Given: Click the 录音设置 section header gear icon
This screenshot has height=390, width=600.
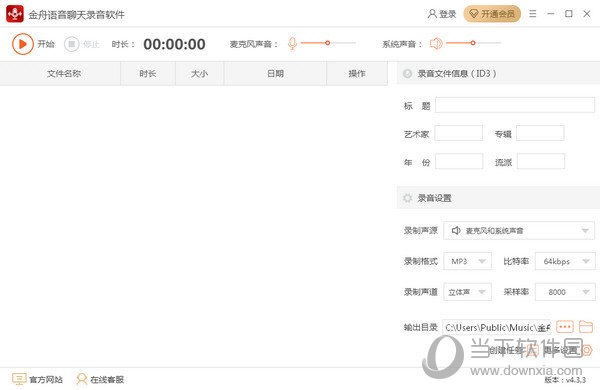Looking at the screenshot, I should pos(408,198).
